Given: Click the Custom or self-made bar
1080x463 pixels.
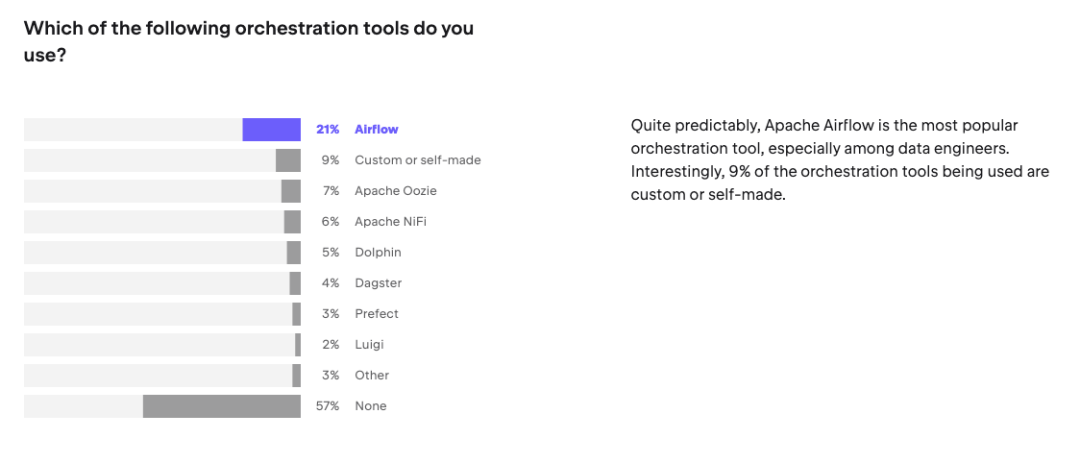Looking at the screenshot, I should point(288,160).
